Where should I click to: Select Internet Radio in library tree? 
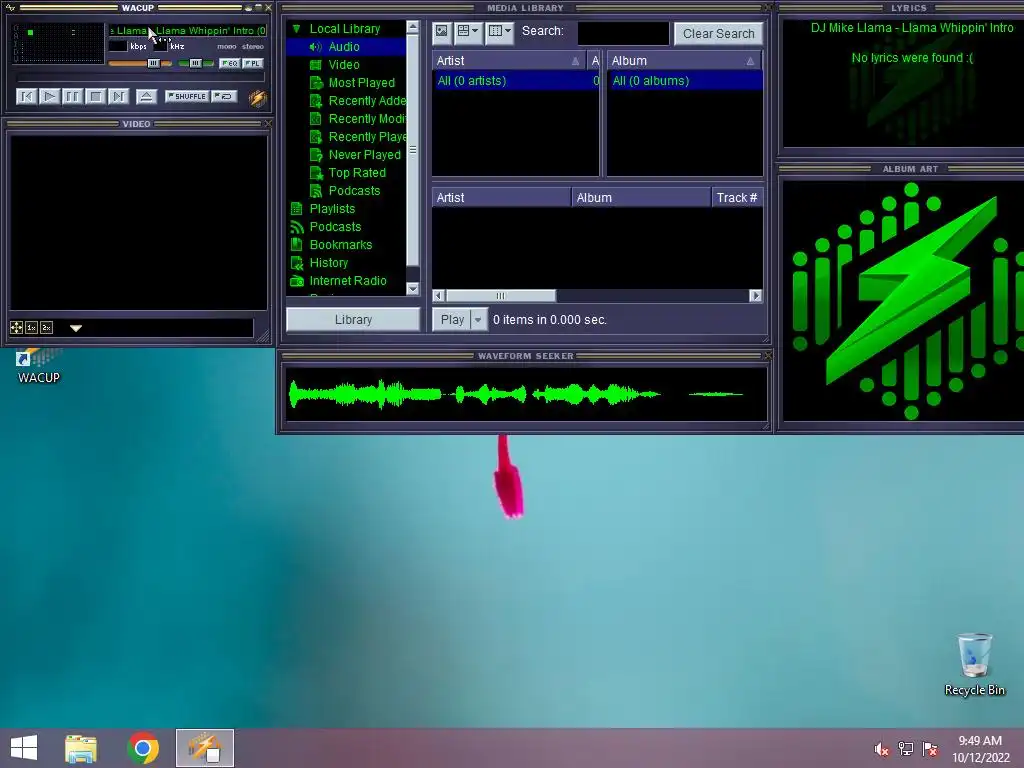point(348,281)
